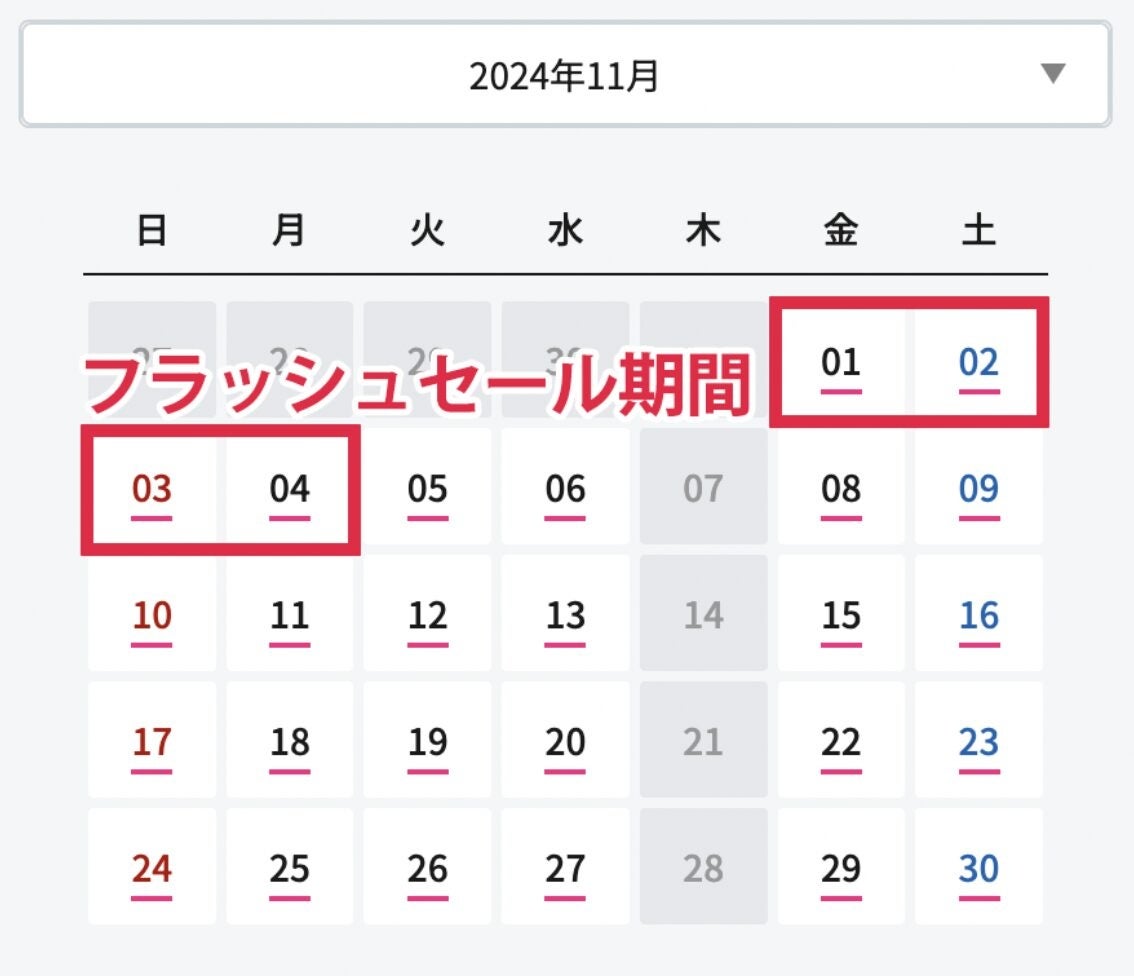
Task: Choose Monday November 04
Action: click(290, 489)
